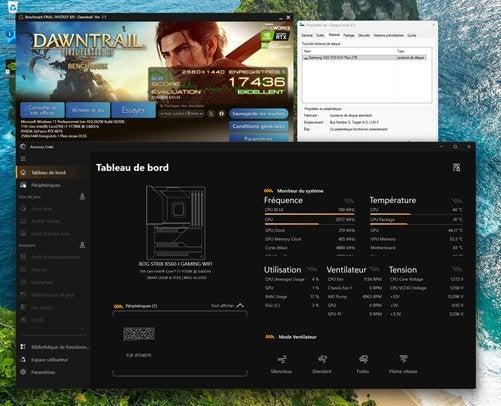Screen dimensions: 501x406
Task: Open Conditions générales in the benchmark
Action: click(259, 126)
